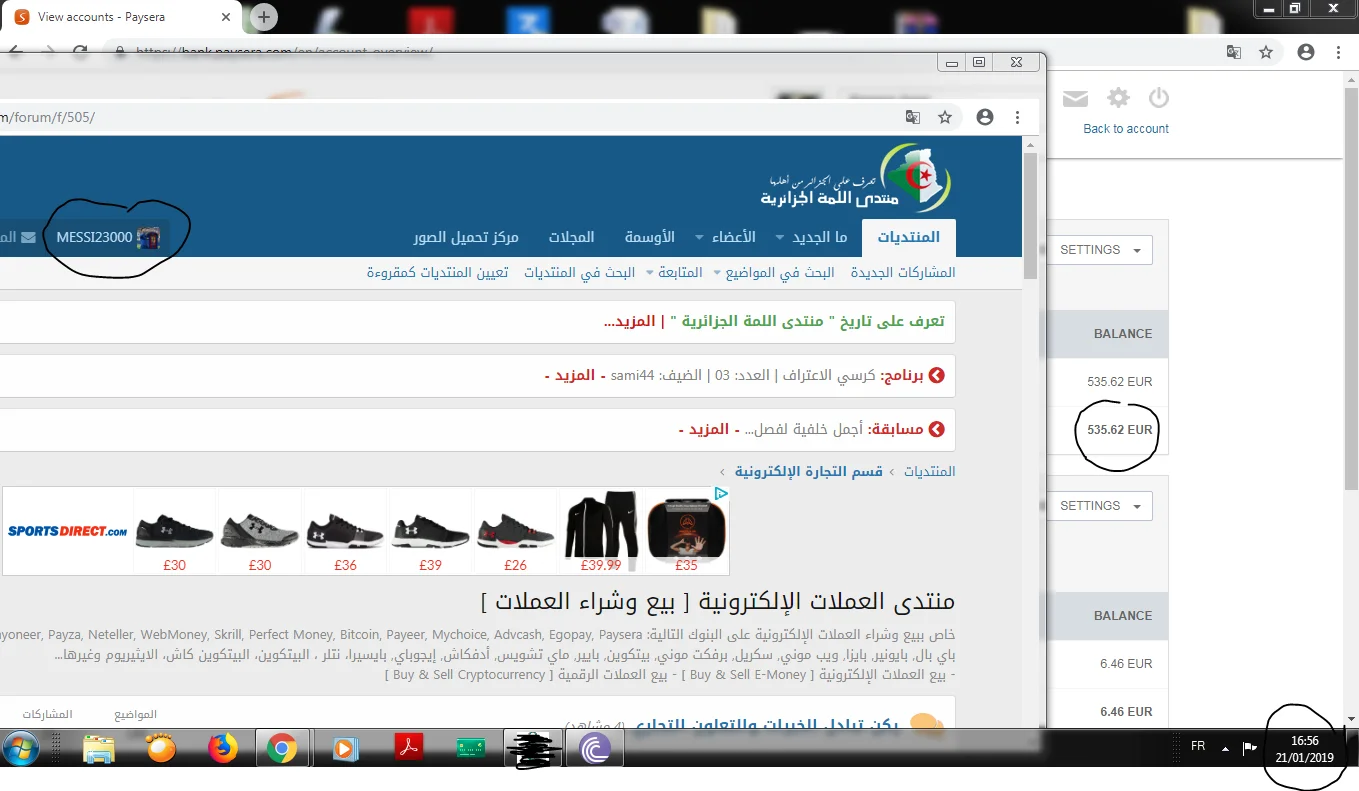Open new tab with plus button
1359x791 pixels.
pyautogui.click(x=264, y=17)
